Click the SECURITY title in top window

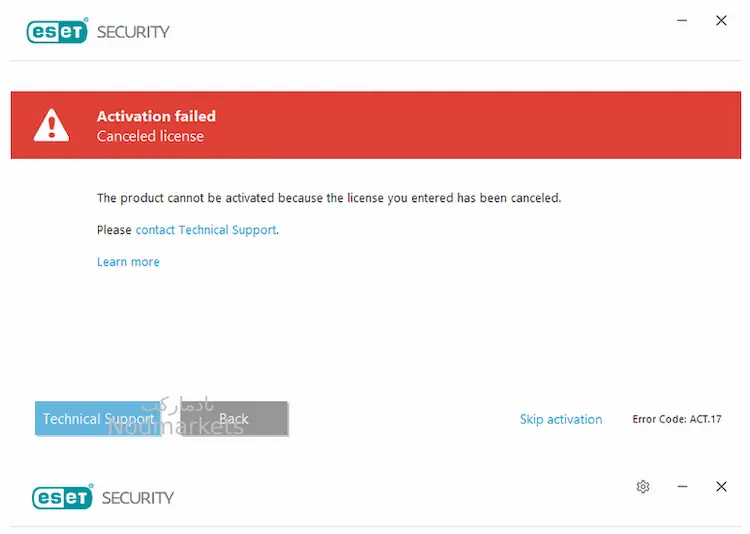pyautogui.click(x=133, y=32)
